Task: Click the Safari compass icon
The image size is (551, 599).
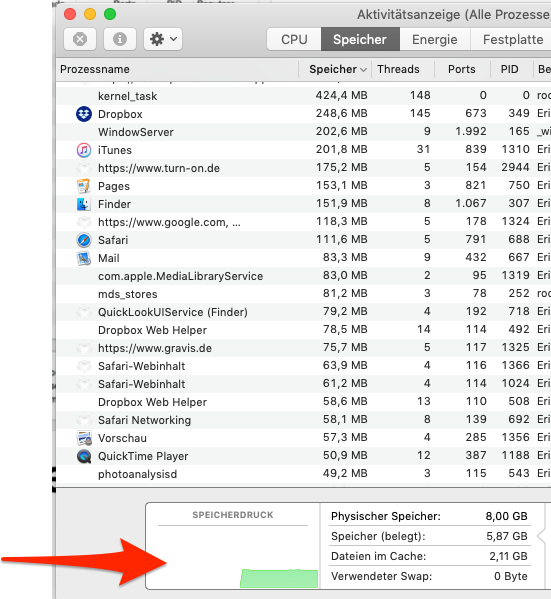Action: coord(84,240)
